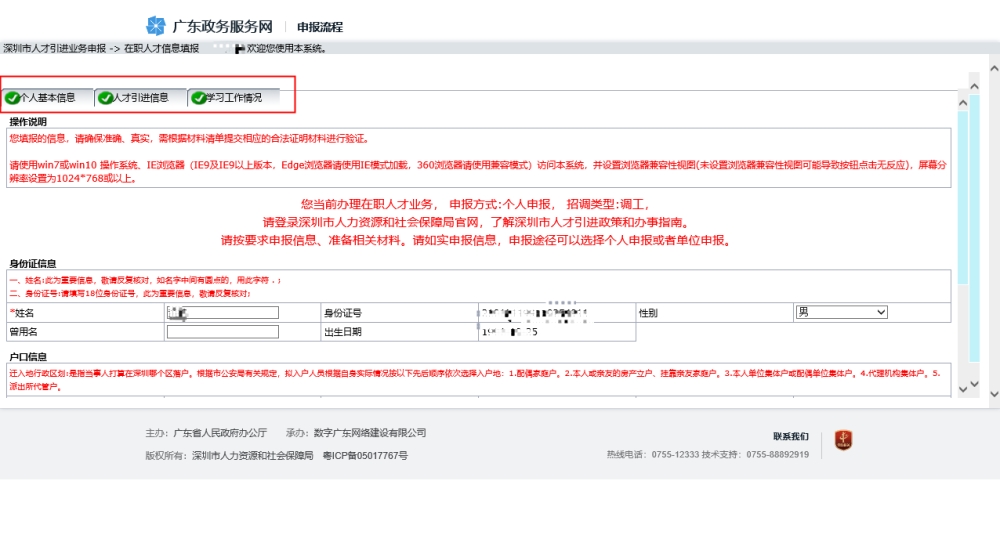Click the 版权所有：深圳市人力资源和社会保障局 text
This screenshot has height=546, width=1000.
pyautogui.click(x=230, y=455)
